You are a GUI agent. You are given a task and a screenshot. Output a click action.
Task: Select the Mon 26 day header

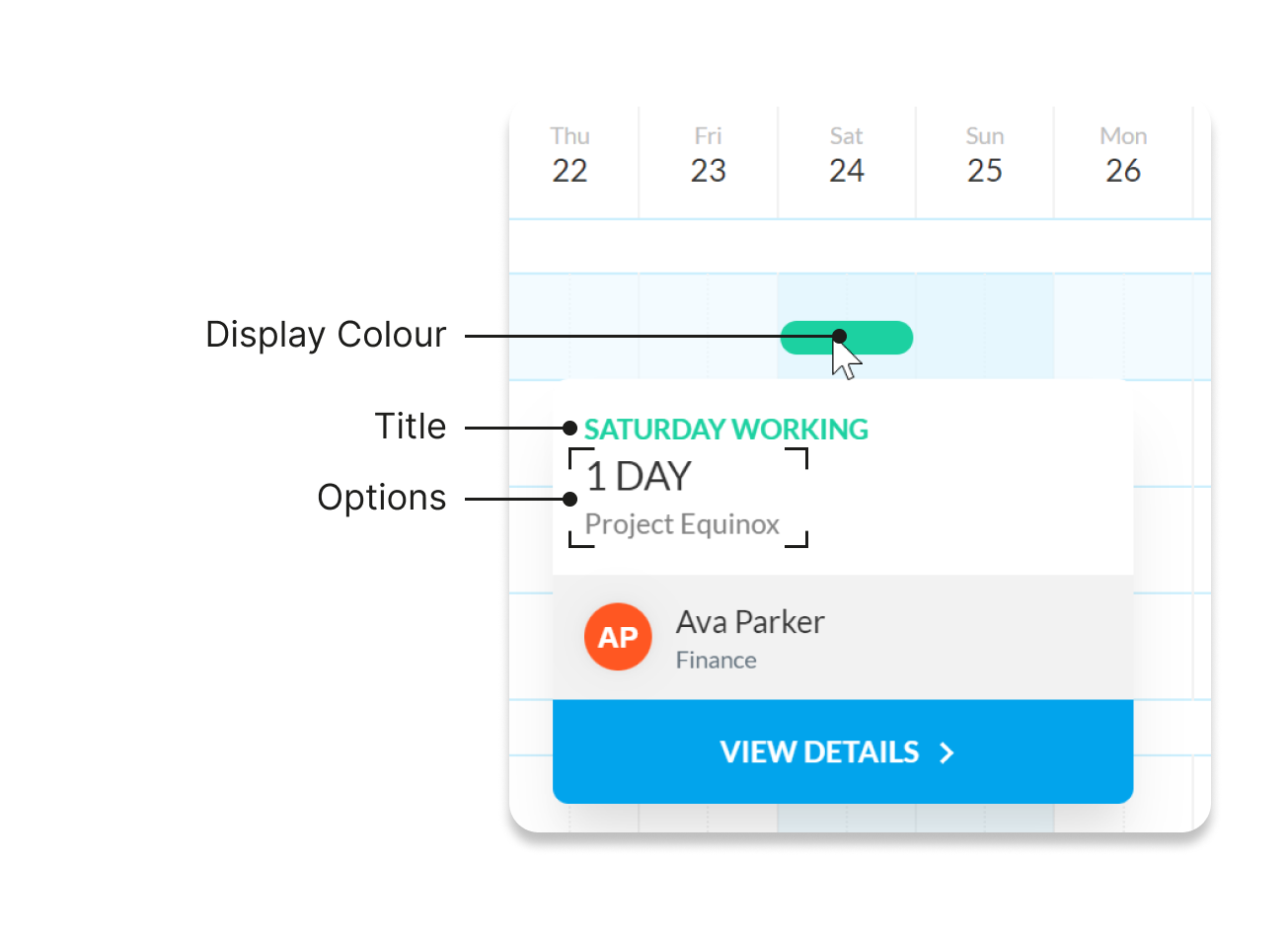point(1123,155)
